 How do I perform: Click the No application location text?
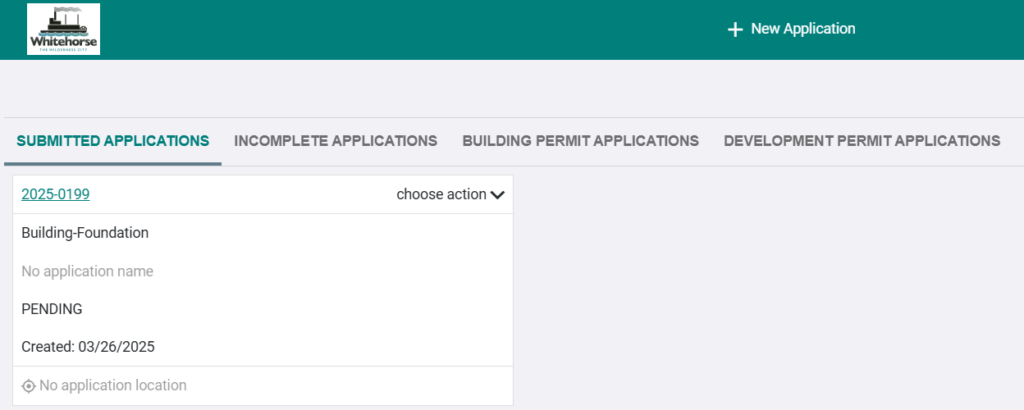pyautogui.click(x=112, y=386)
